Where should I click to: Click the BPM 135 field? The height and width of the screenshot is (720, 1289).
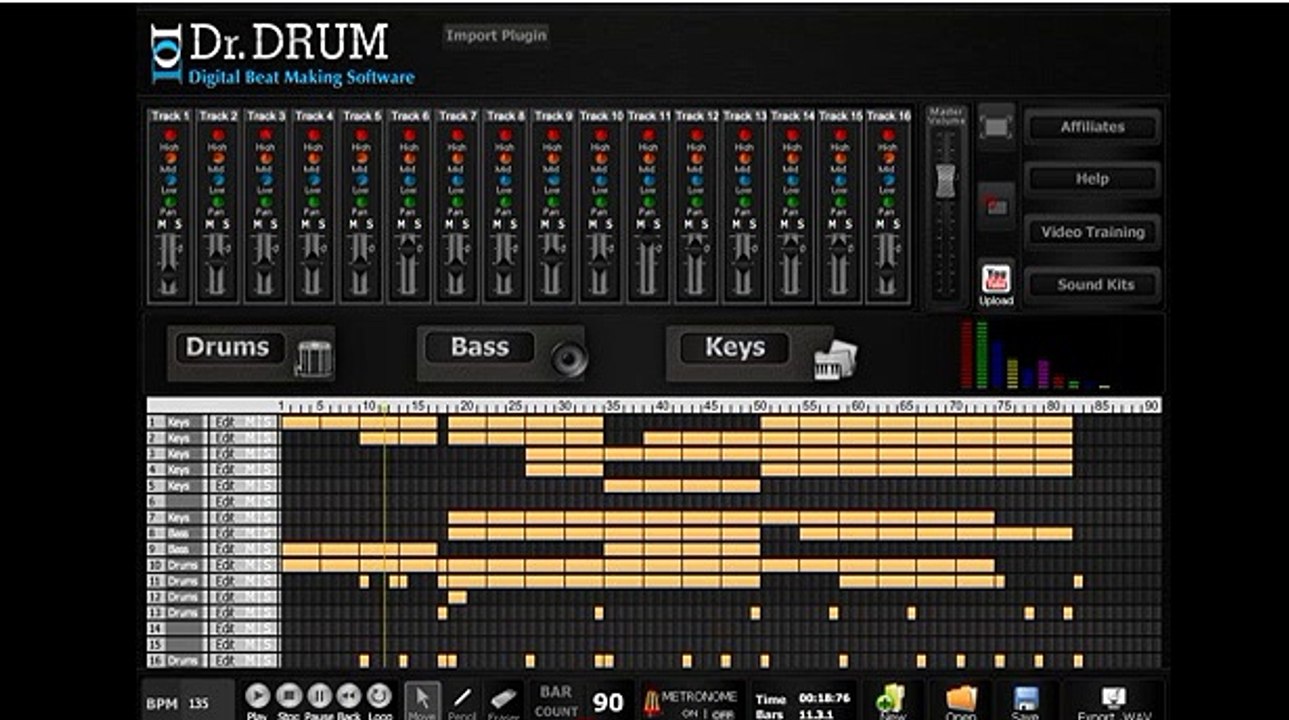(187, 704)
